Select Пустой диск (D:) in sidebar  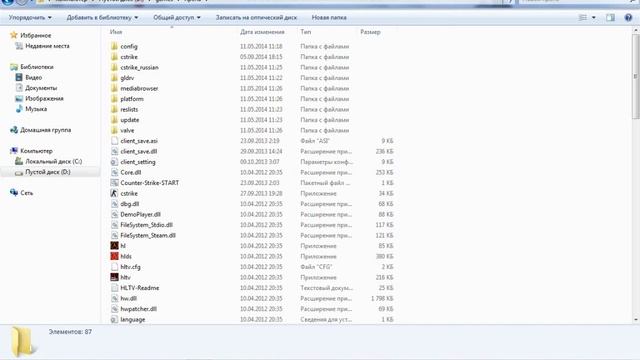tap(48, 172)
